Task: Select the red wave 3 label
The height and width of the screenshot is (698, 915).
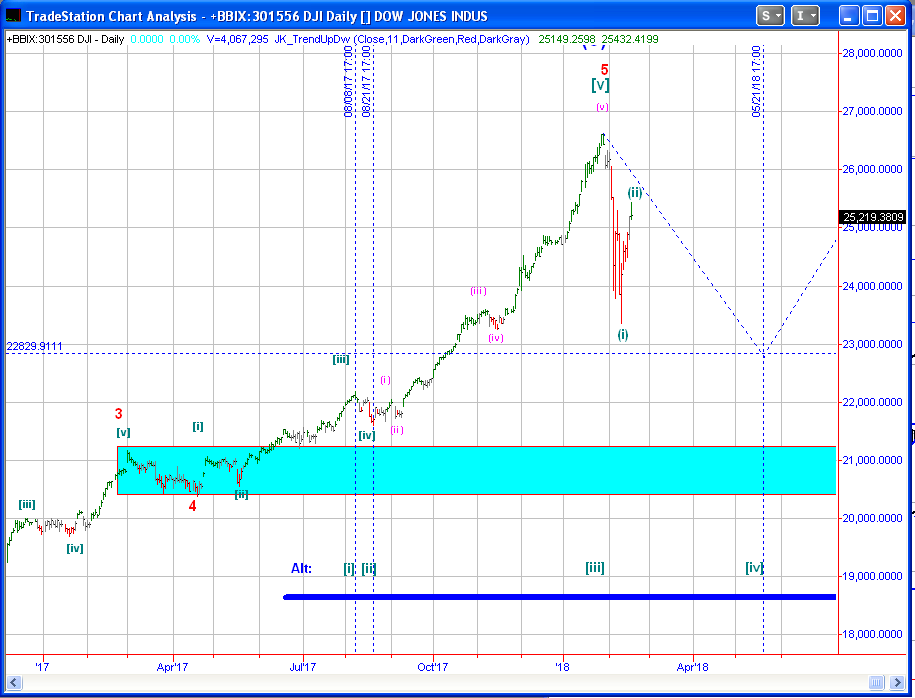Action: (x=118, y=414)
